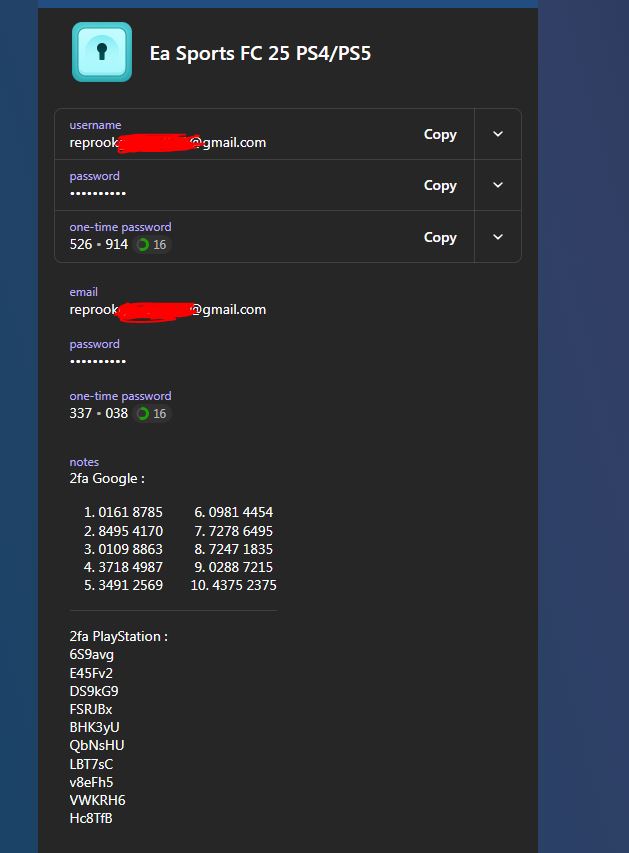Screen dimensions: 629x853
Task: Select backup code 8. 7247 1835
Action: (x=233, y=549)
